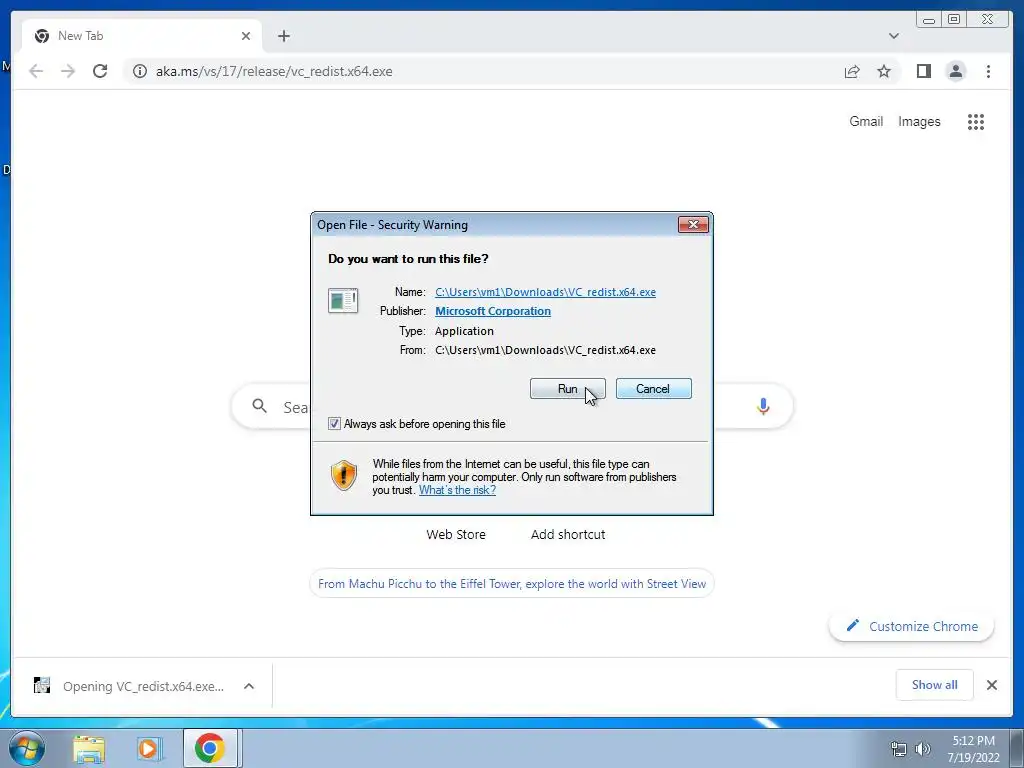This screenshot has height=768, width=1024.
Task: Open Windows Explorer from the taskbar
Action: point(89,748)
